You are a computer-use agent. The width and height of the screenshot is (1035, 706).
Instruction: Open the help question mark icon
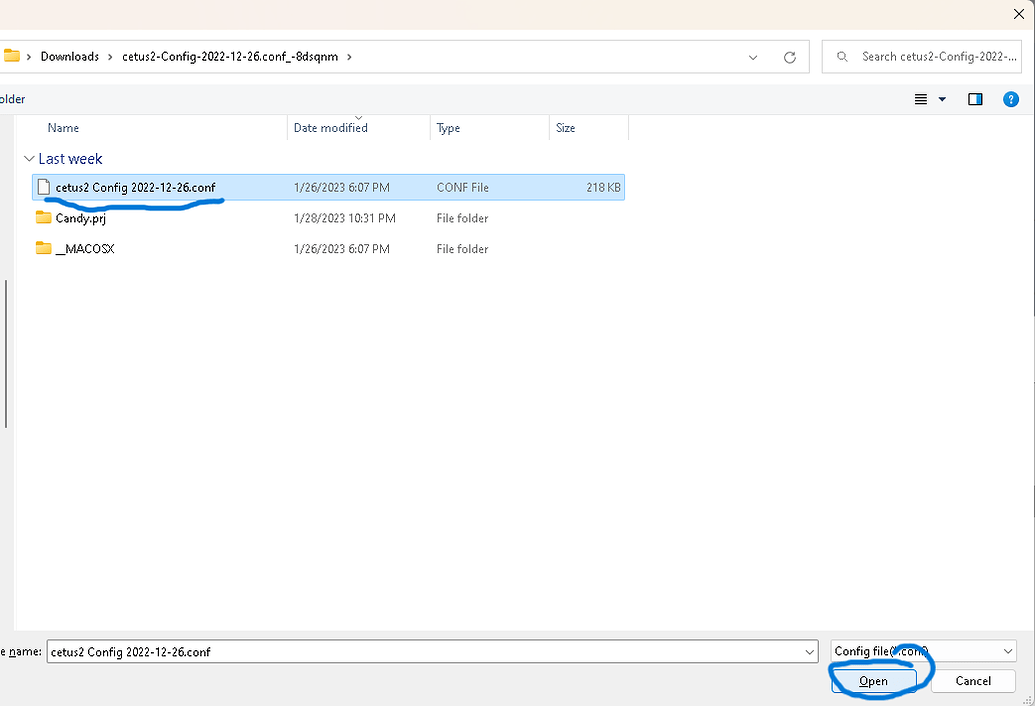click(x=1010, y=99)
